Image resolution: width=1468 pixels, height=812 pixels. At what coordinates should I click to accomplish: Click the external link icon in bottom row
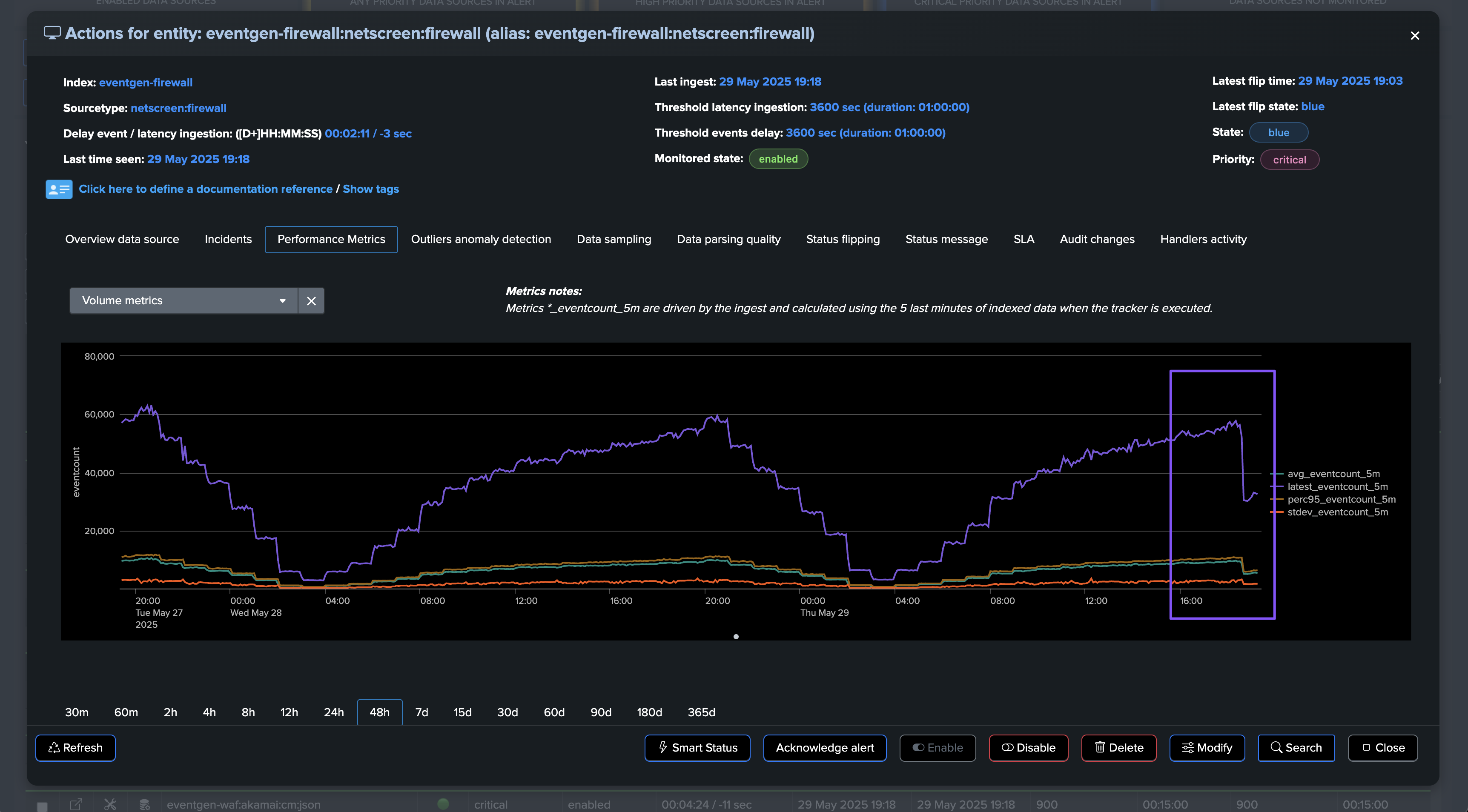pyautogui.click(x=76, y=804)
